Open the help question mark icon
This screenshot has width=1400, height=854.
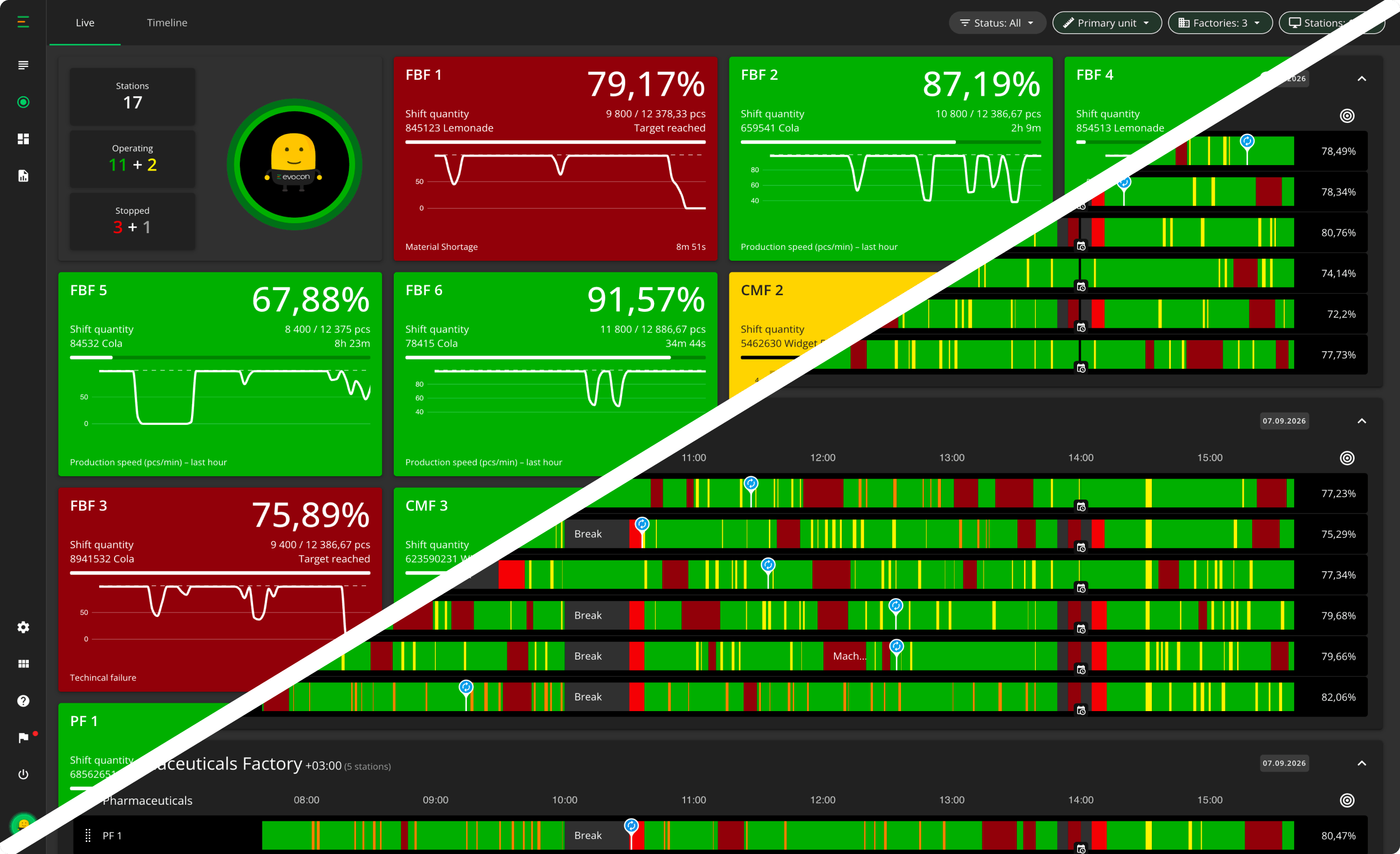(x=23, y=701)
